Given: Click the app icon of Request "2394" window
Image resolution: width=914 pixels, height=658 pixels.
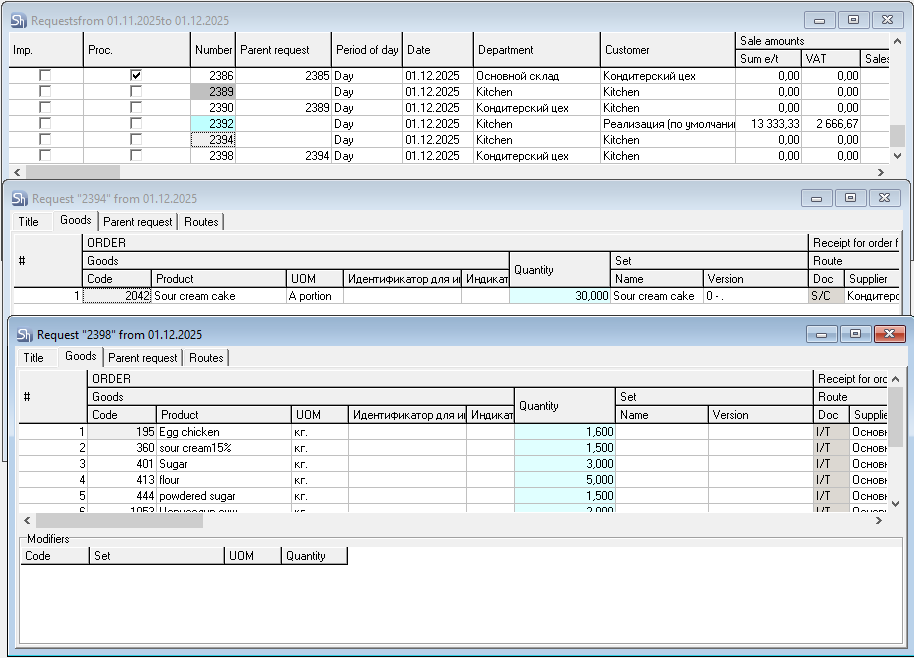Looking at the screenshot, I should tap(19, 199).
